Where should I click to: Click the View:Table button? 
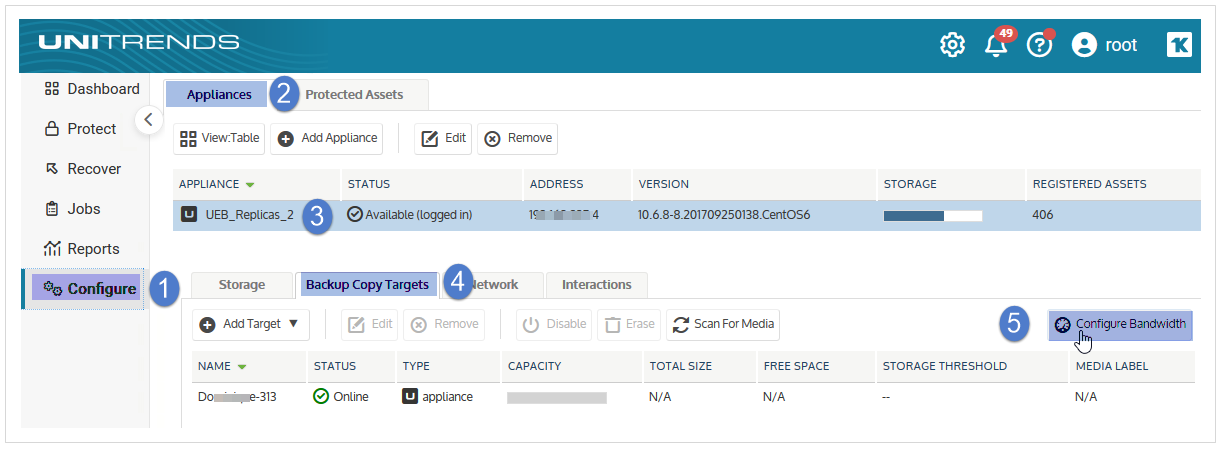tap(219, 138)
